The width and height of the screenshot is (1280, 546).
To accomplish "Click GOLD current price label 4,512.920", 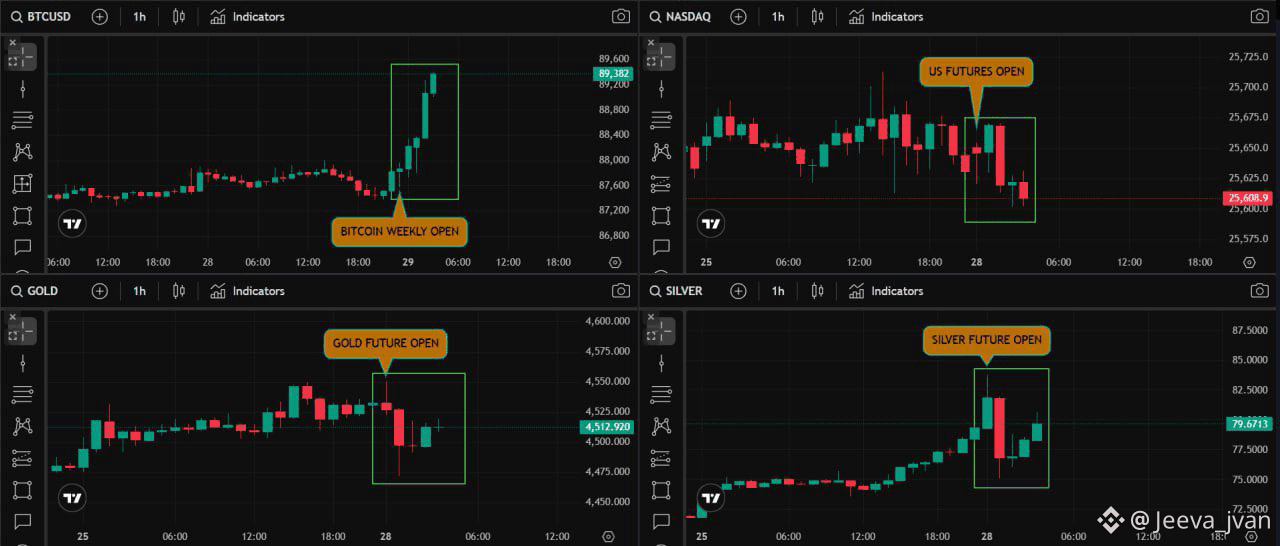I will coord(605,428).
